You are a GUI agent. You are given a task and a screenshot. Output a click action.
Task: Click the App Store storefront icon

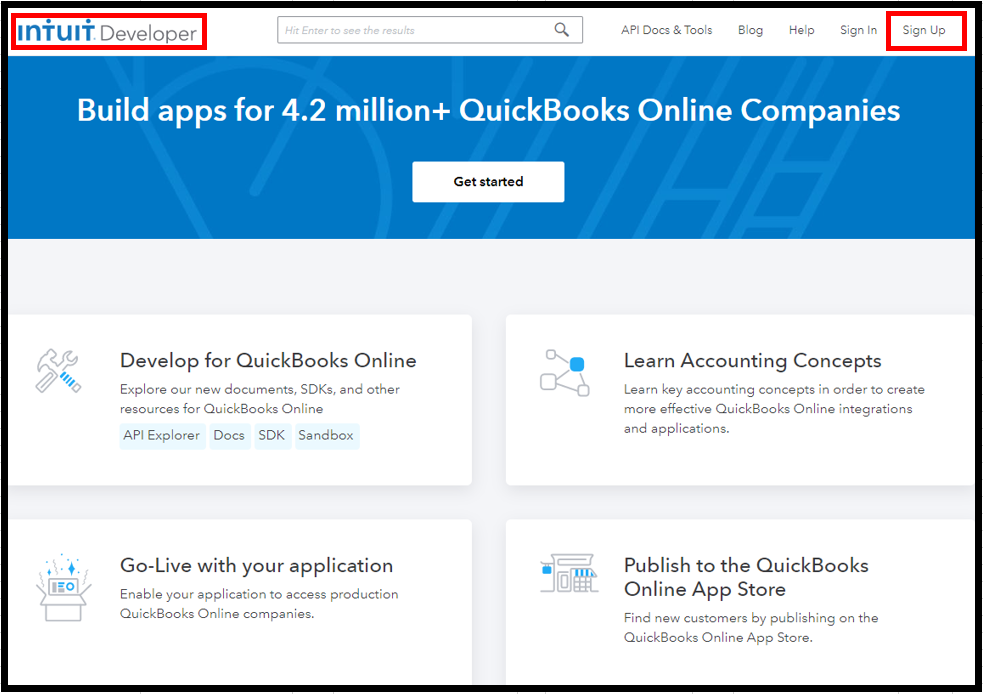(x=569, y=573)
